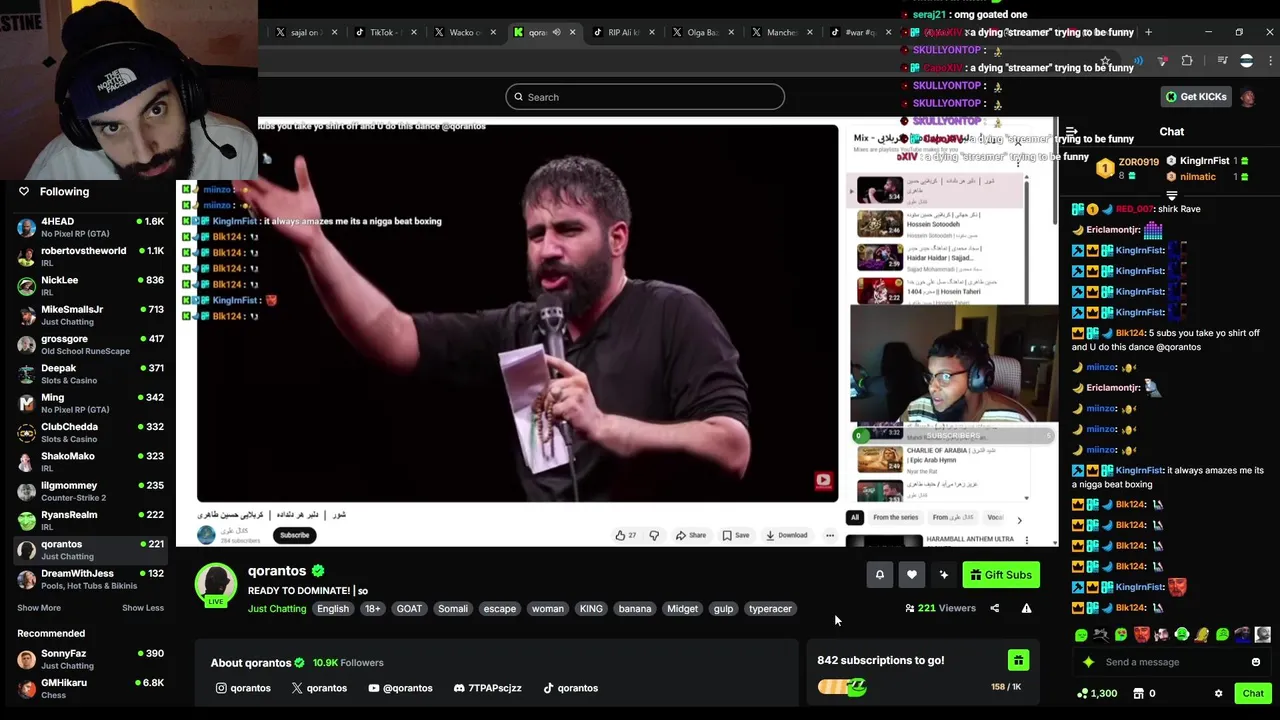Open grossgore channel in sidebar
This screenshot has height=720, width=1280.
[90, 344]
